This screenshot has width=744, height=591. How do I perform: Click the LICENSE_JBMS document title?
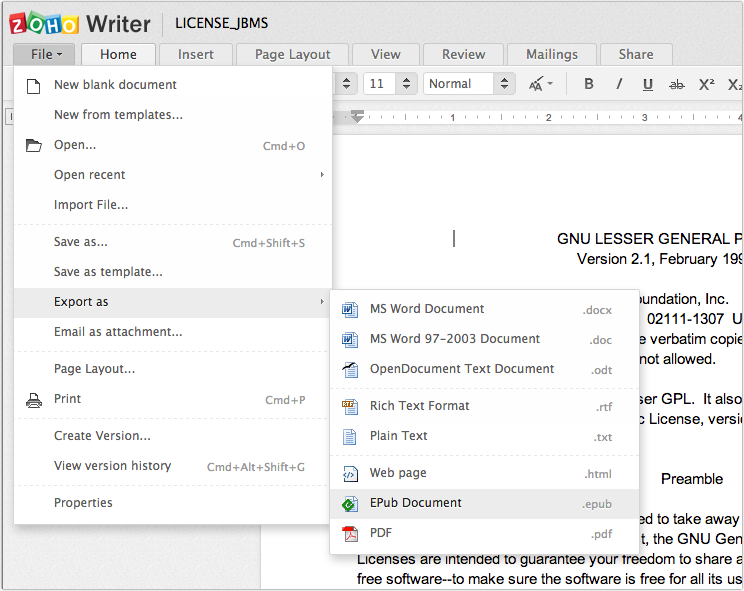pos(222,23)
